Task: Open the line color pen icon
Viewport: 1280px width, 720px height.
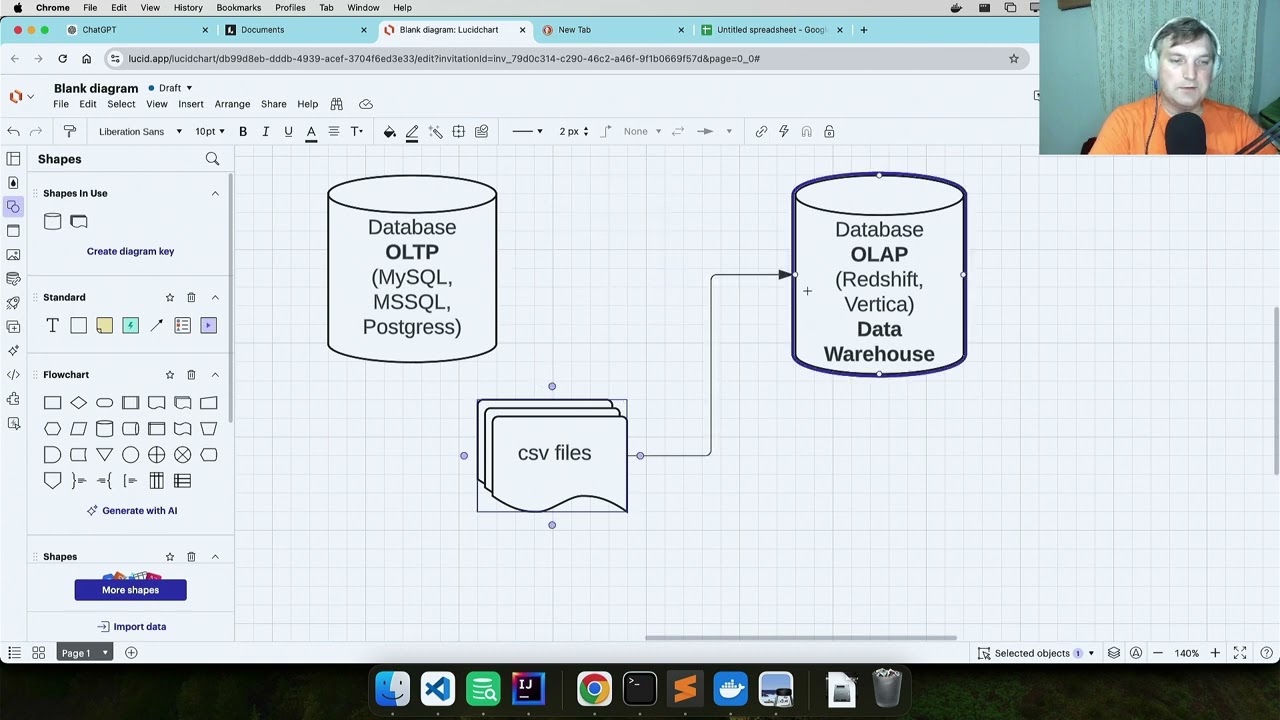Action: (x=412, y=131)
